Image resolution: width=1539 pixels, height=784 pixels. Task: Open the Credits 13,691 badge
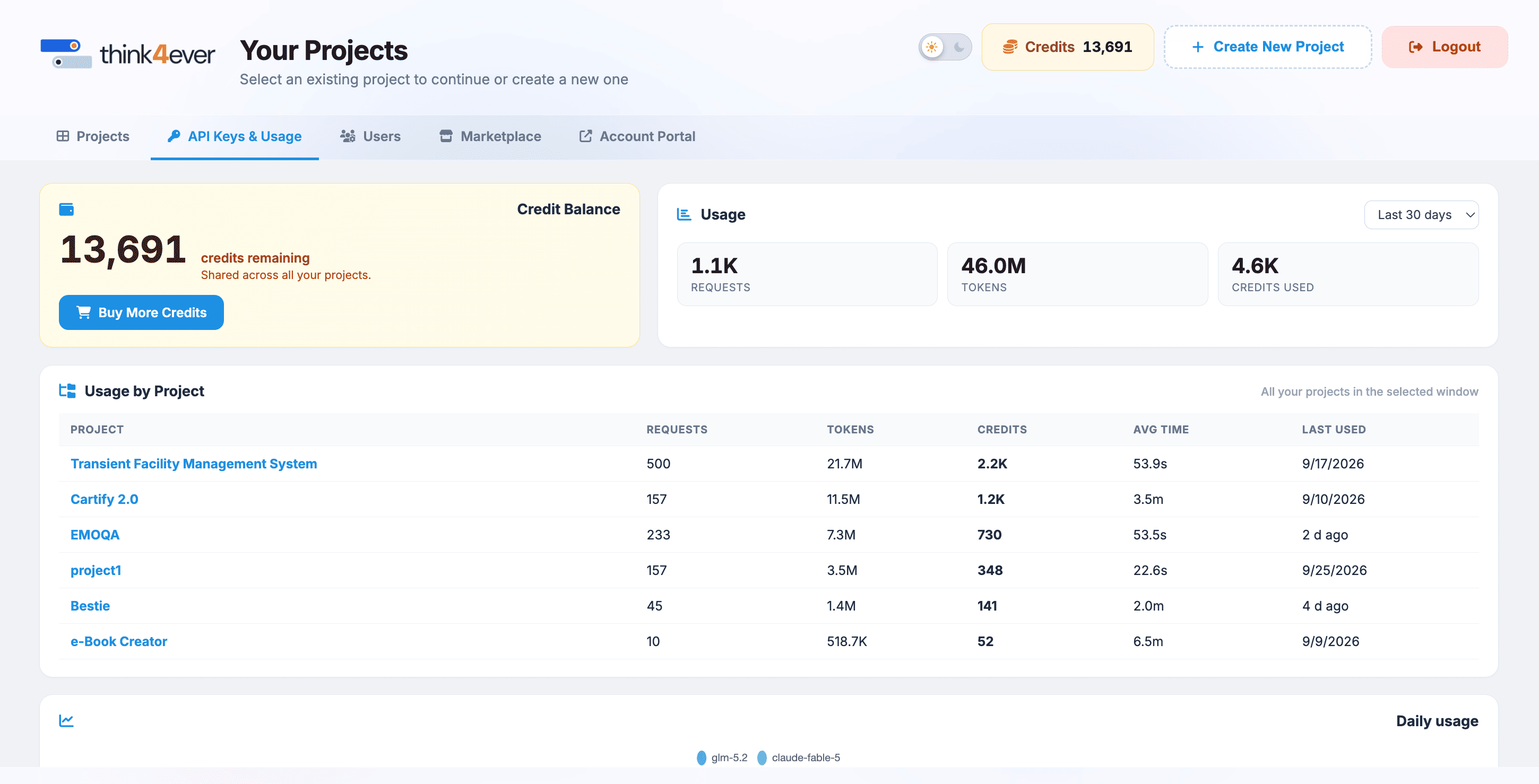1067,47
